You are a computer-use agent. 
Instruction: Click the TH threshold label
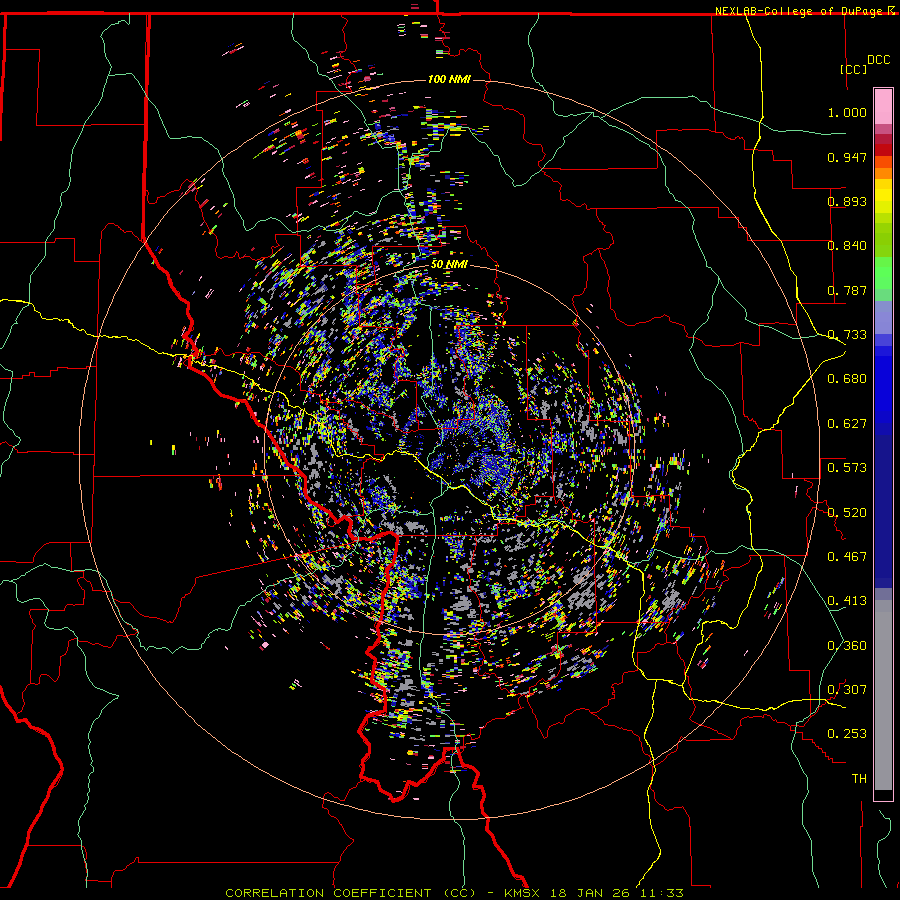(859, 778)
